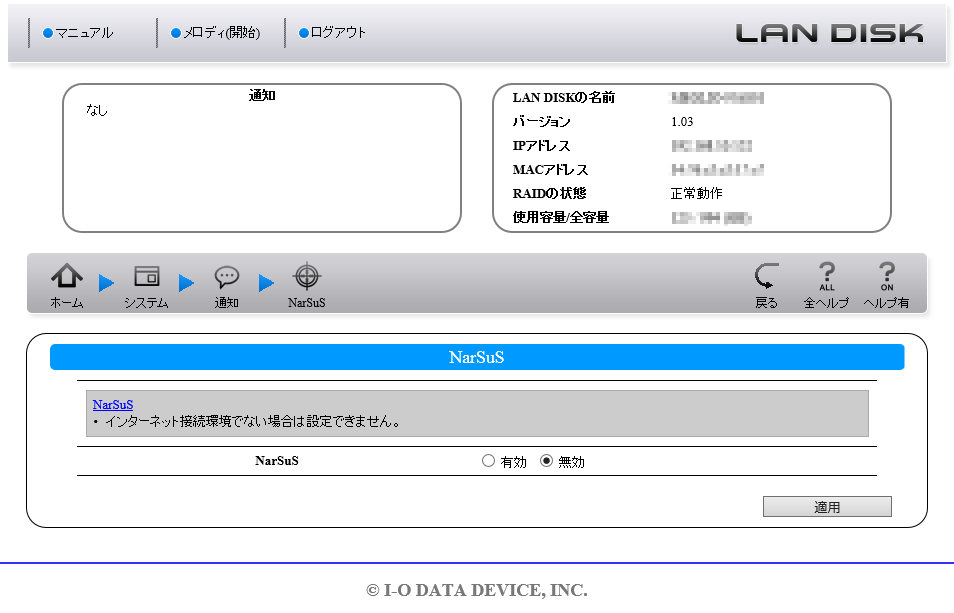Screen dimensions: 954x613
Task: Click the RAIDの状態 label
Action: point(549,193)
